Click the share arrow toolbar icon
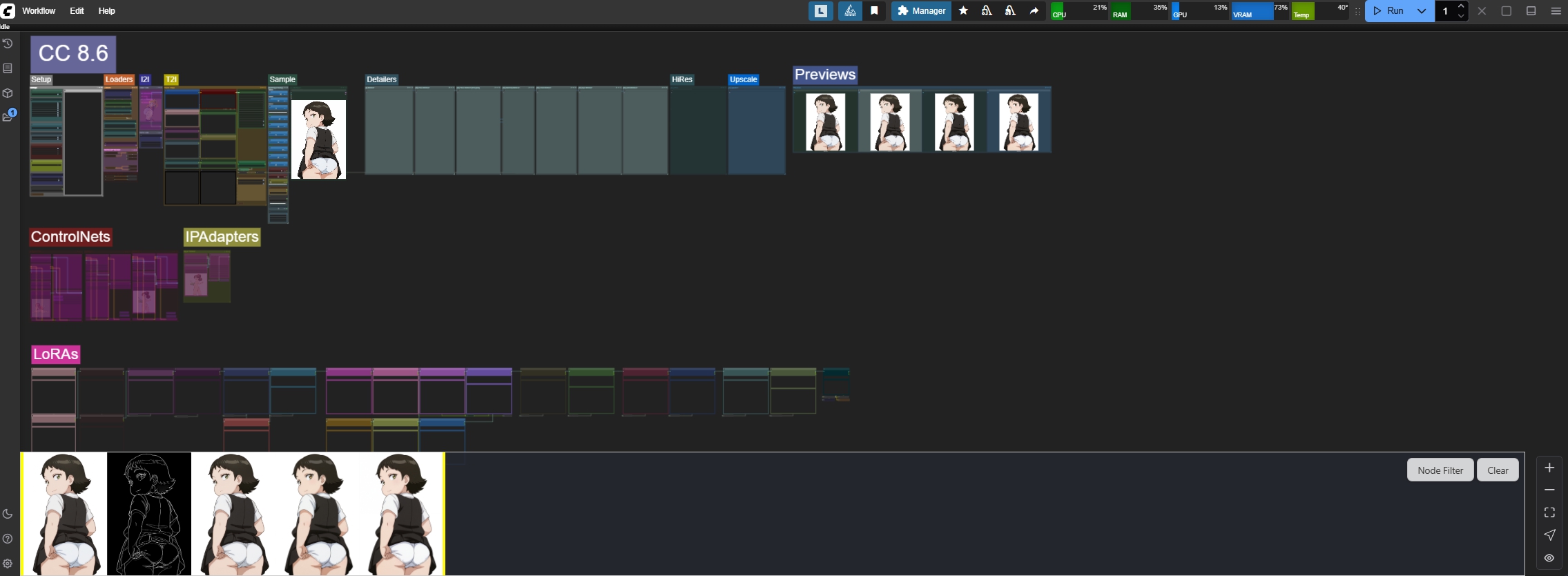The height and width of the screenshot is (576, 1568). [1034, 11]
